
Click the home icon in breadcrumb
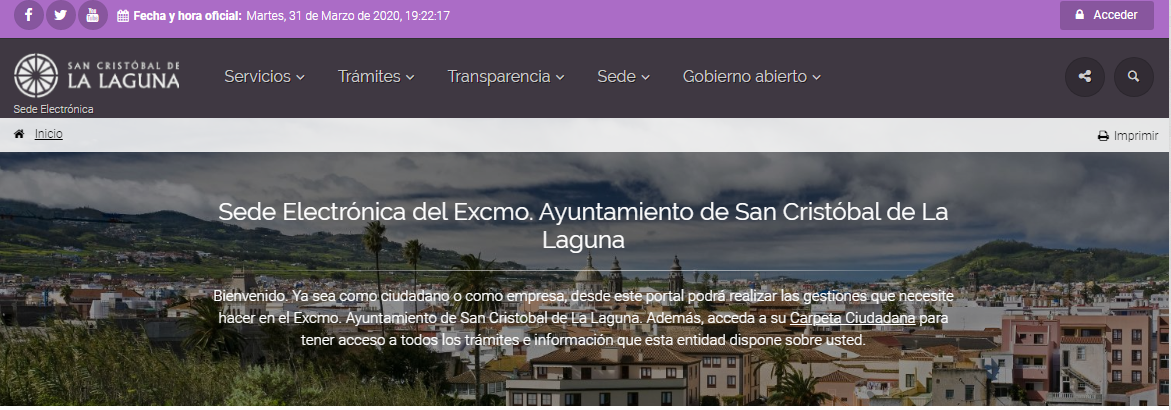(x=19, y=134)
